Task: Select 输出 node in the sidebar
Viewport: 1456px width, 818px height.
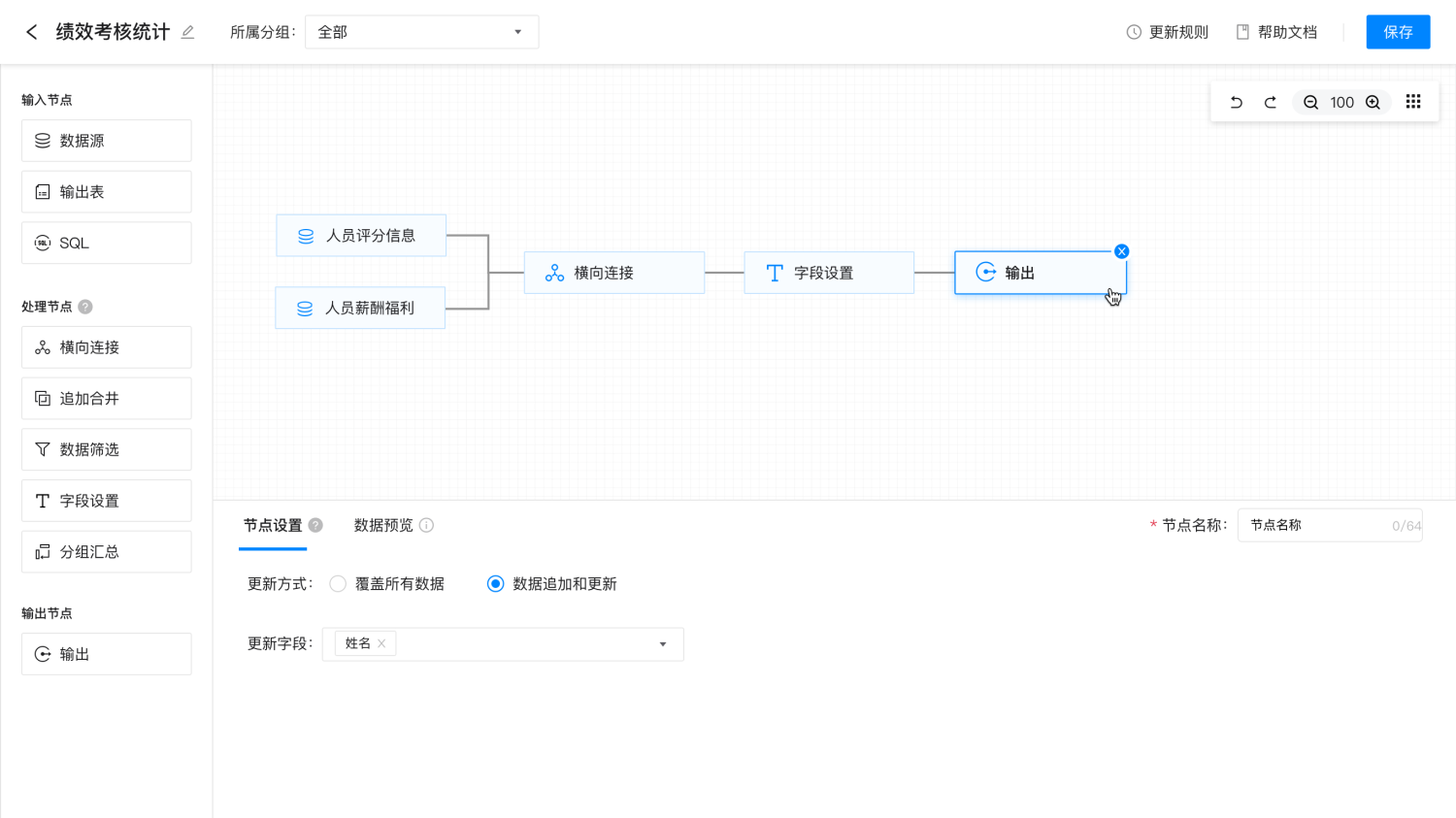Action: point(107,654)
